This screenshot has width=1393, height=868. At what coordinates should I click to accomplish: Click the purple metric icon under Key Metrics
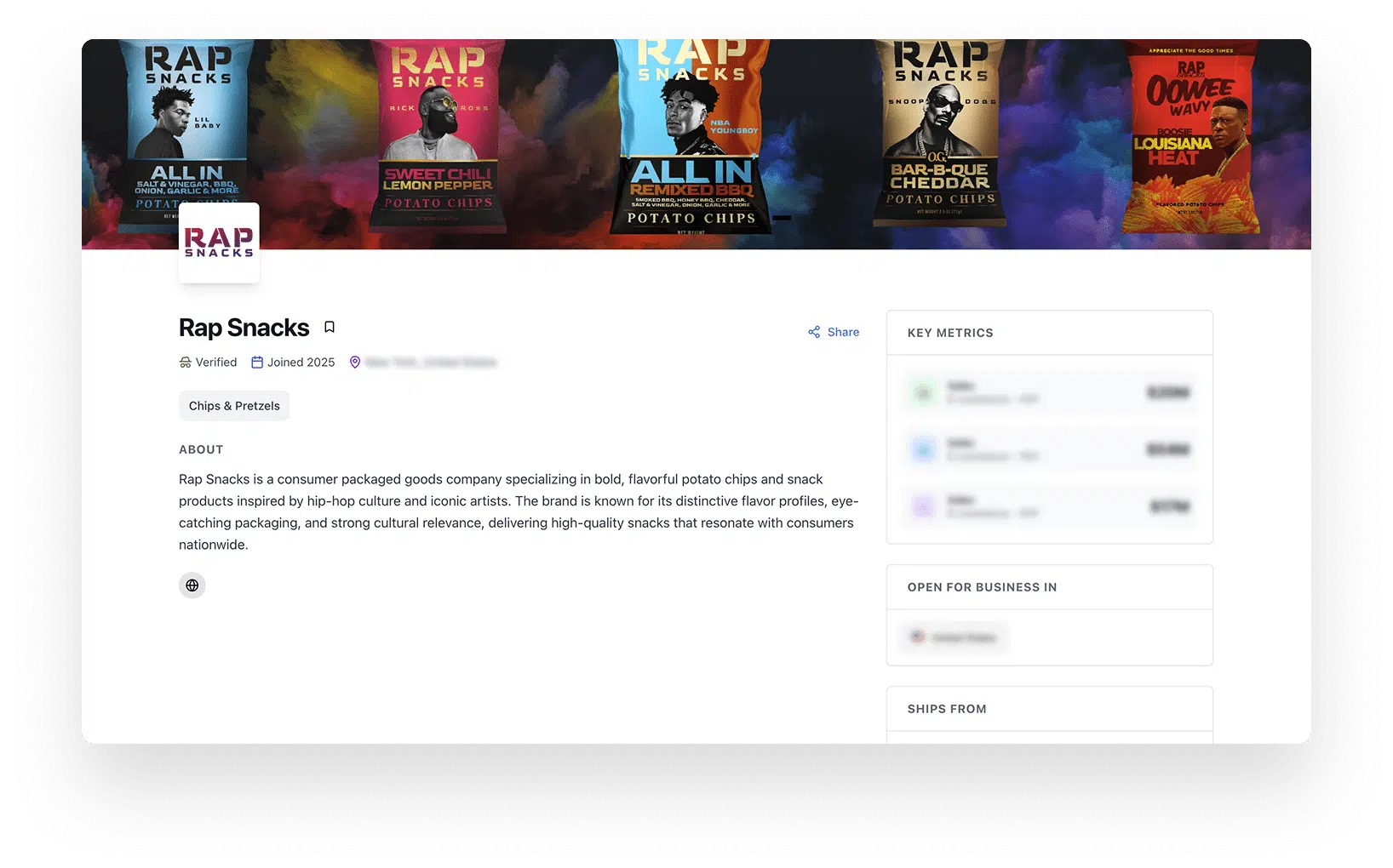[923, 506]
